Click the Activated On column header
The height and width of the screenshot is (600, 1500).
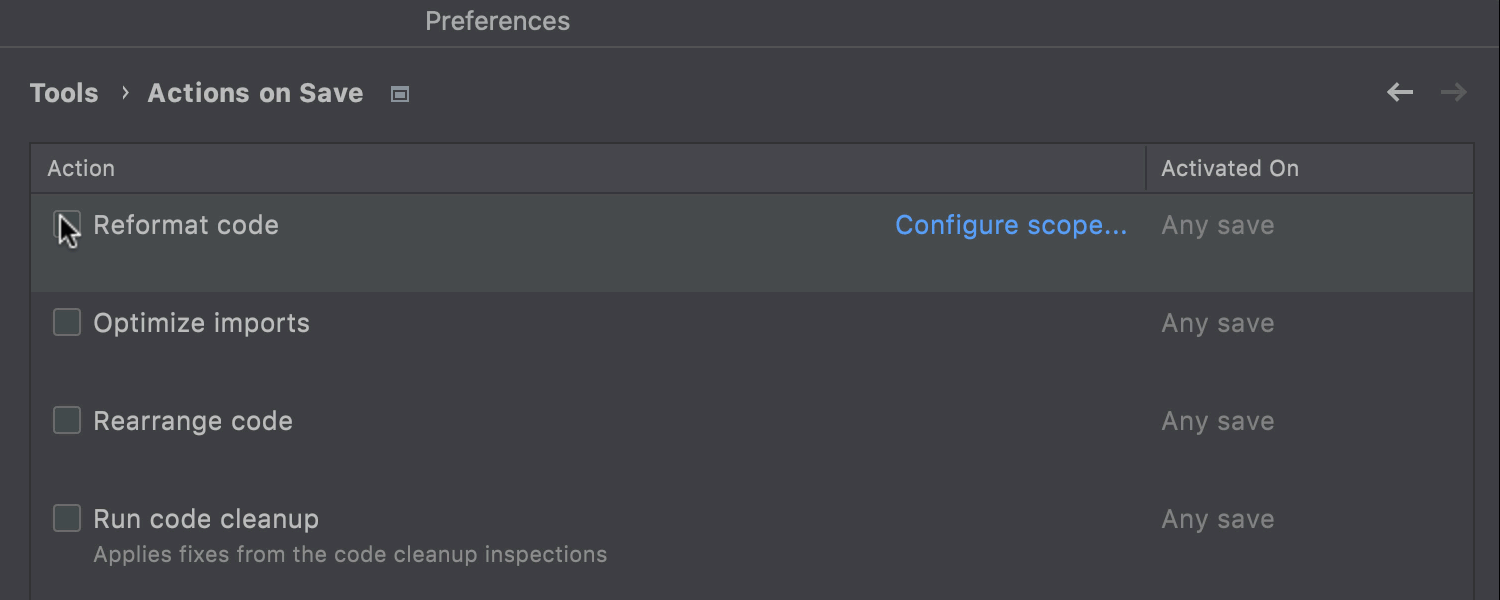click(x=1229, y=168)
